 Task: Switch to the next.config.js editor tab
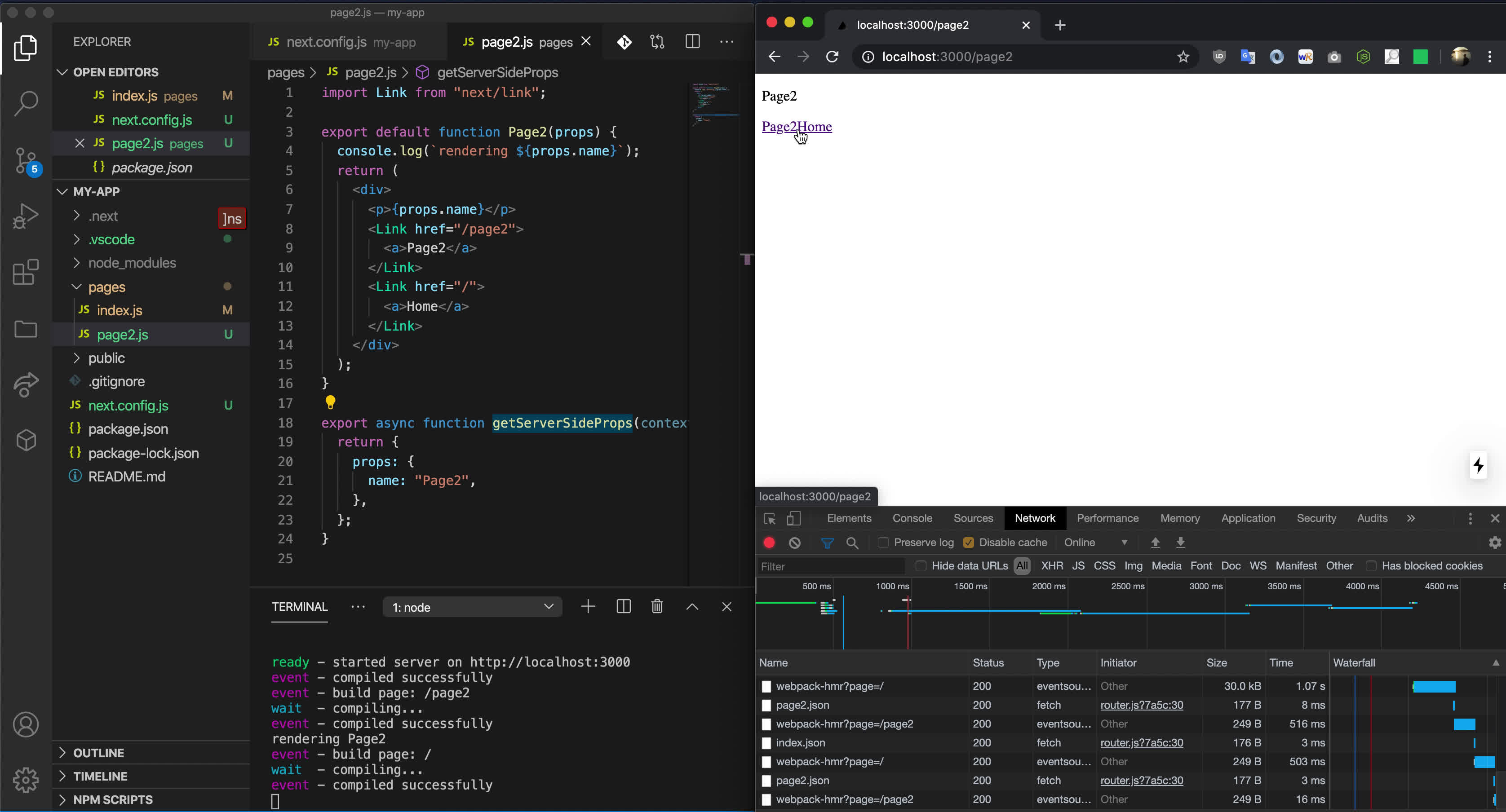(349, 42)
